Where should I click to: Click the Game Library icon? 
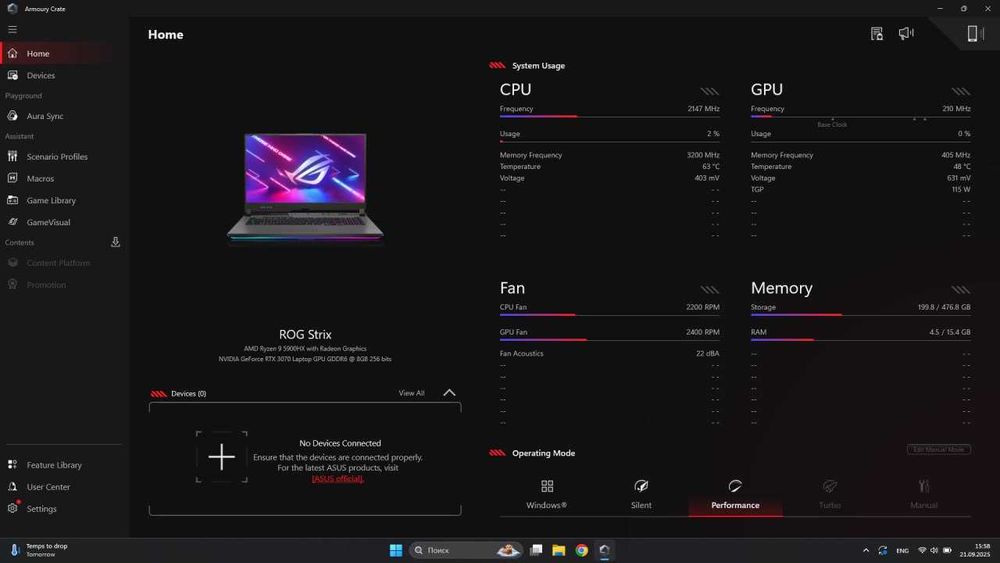[x=13, y=200]
